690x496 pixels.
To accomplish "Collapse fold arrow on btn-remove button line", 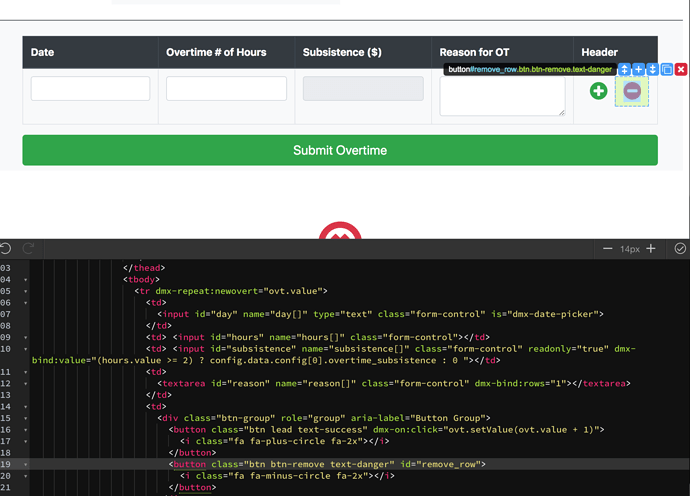I will click(26, 464).
